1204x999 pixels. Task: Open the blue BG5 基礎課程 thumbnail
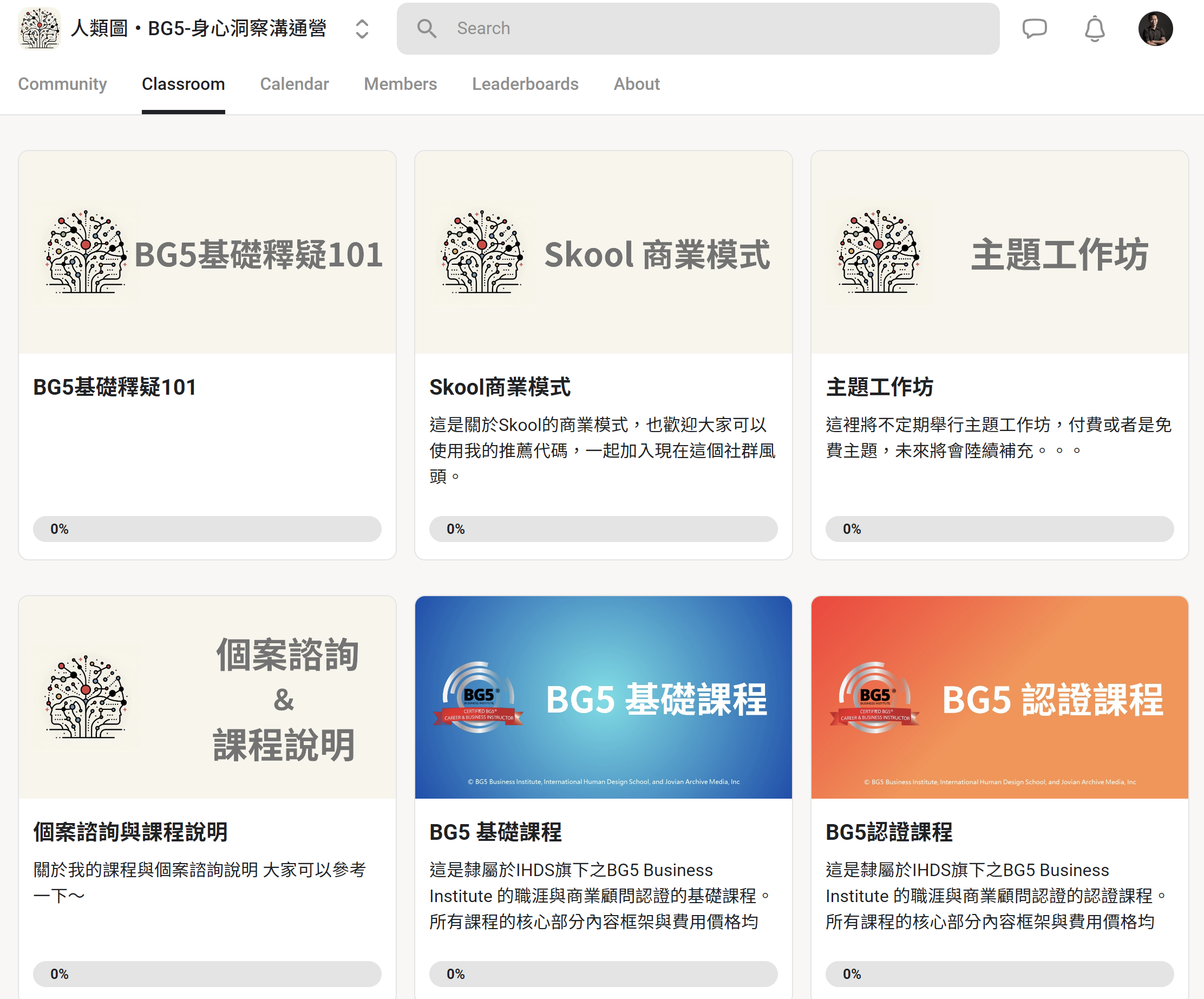click(603, 697)
